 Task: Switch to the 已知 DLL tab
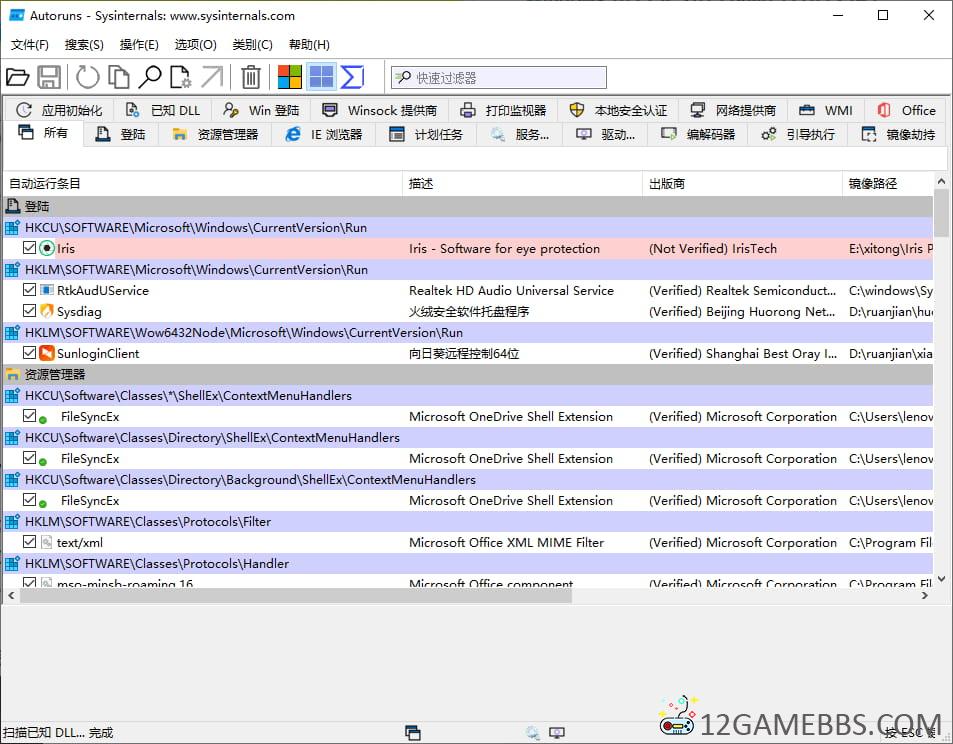click(x=163, y=110)
